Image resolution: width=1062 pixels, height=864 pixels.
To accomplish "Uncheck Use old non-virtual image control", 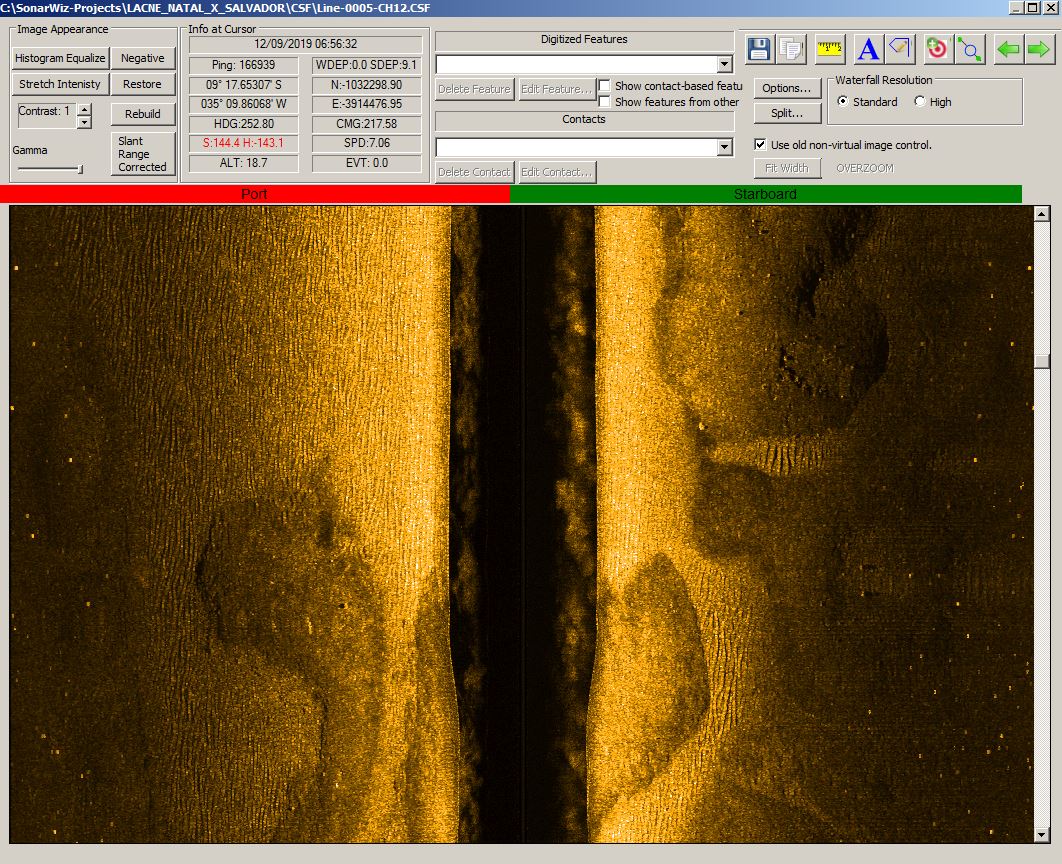I will pyautogui.click(x=760, y=145).
